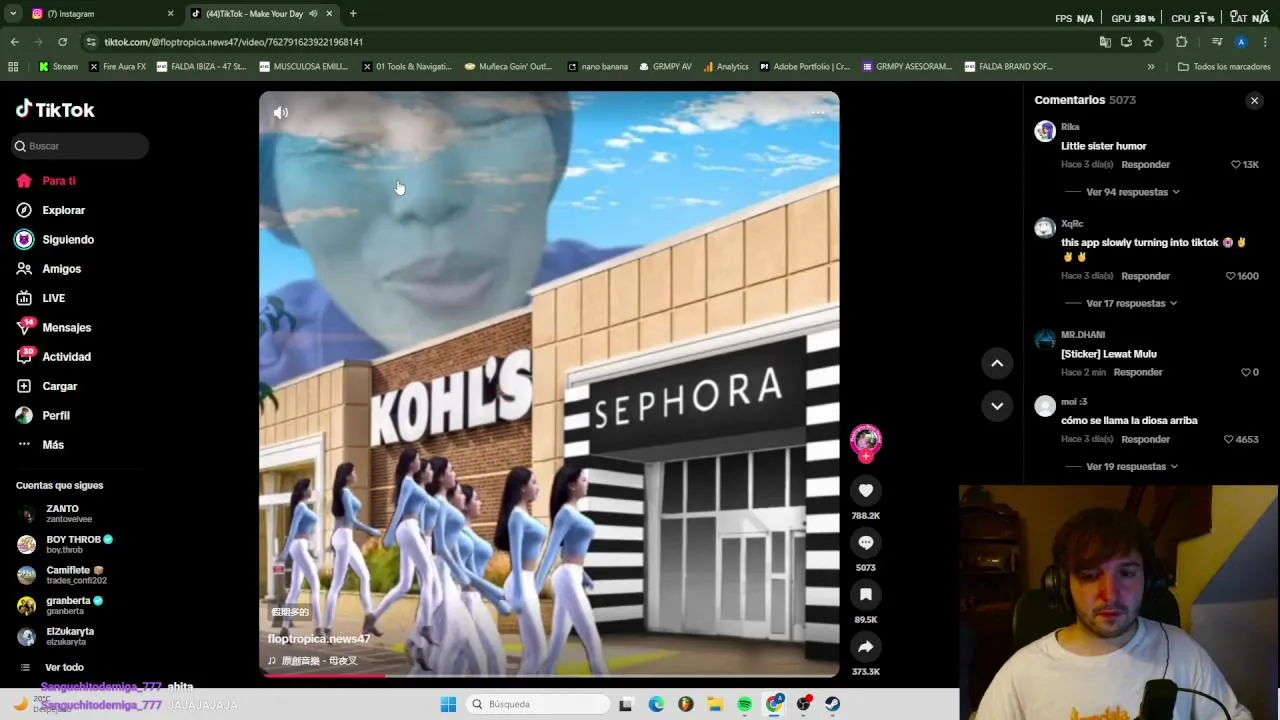Toggle video sound with the speaker icon
1280x720 pixels.
click(x=281, y=113)
